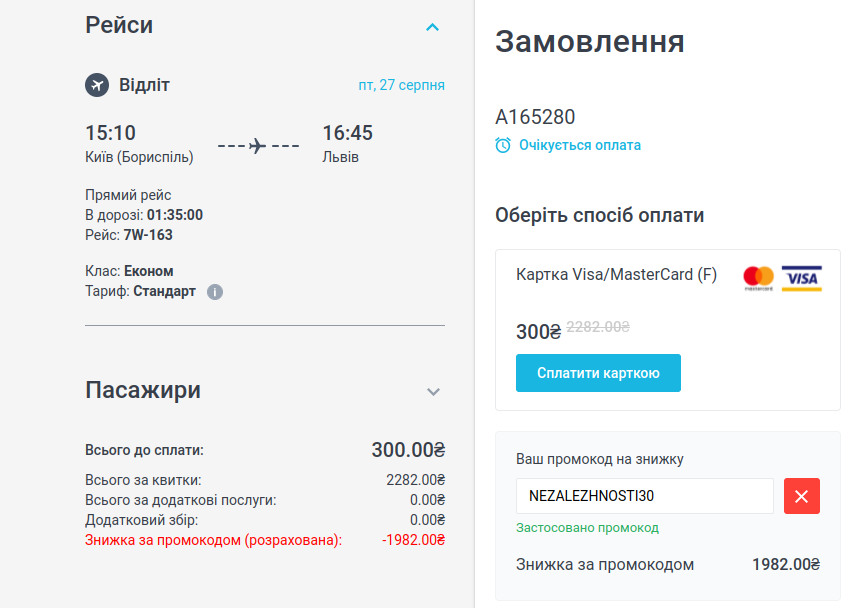Click the Очікується оплата status link

coord(580,145)
